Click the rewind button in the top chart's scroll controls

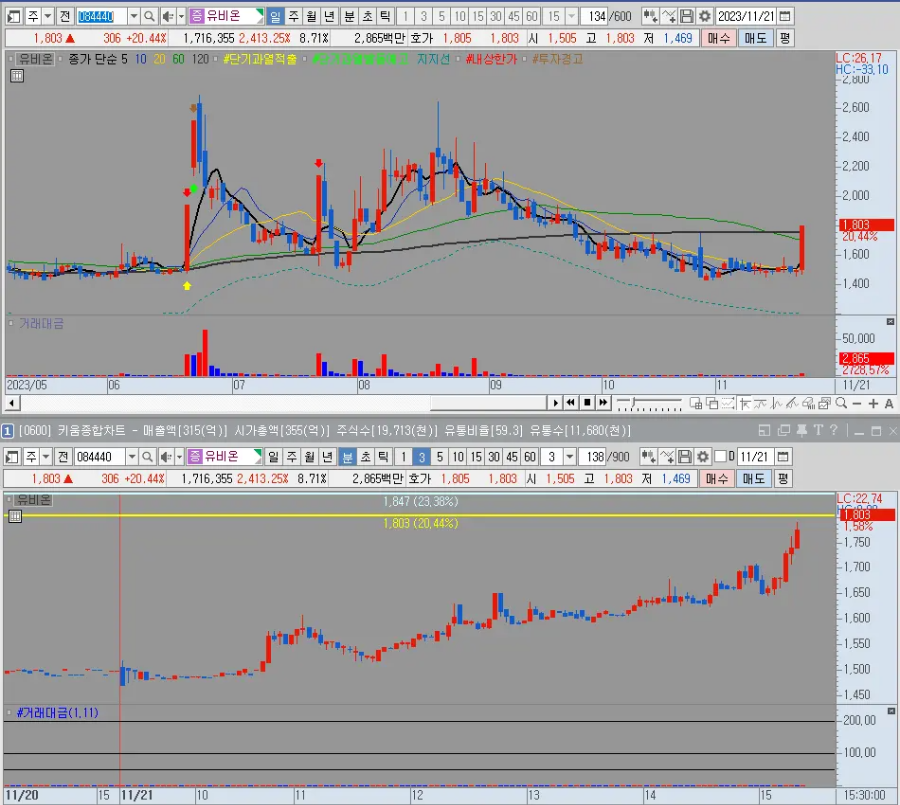[x=571, y=402]
